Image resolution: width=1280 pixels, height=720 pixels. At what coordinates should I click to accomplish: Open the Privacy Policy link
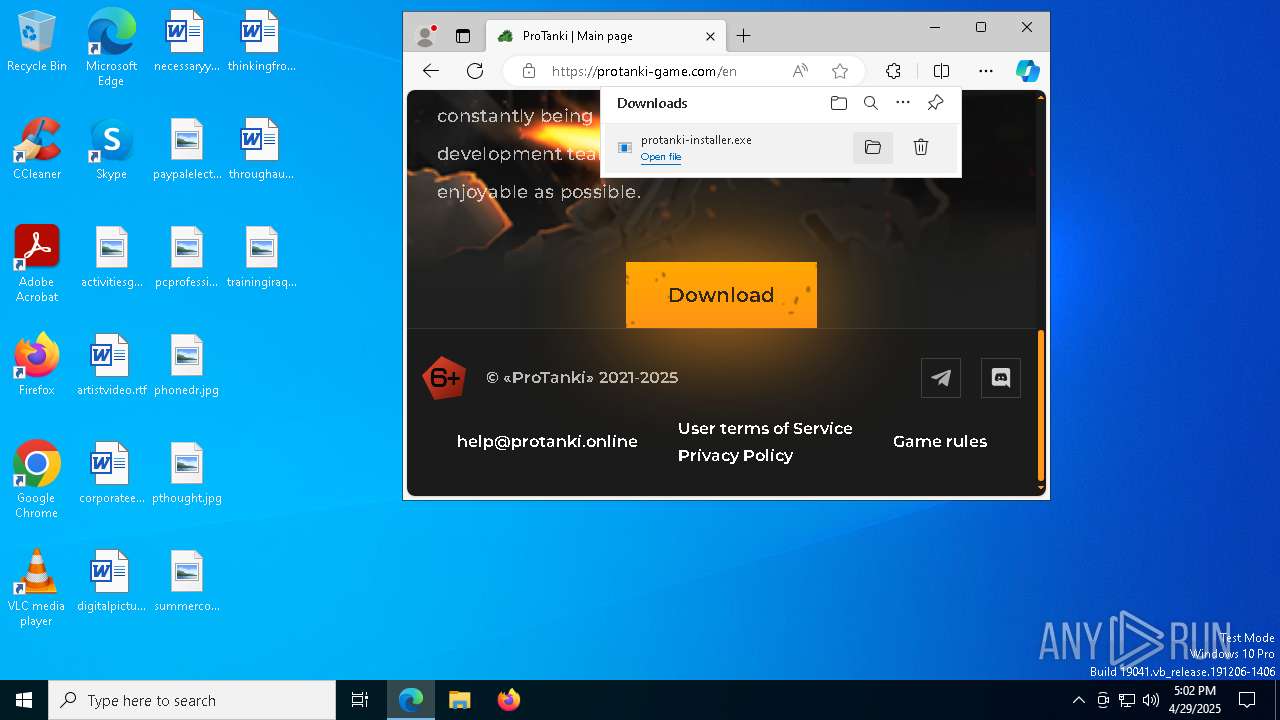pos(735,455)
